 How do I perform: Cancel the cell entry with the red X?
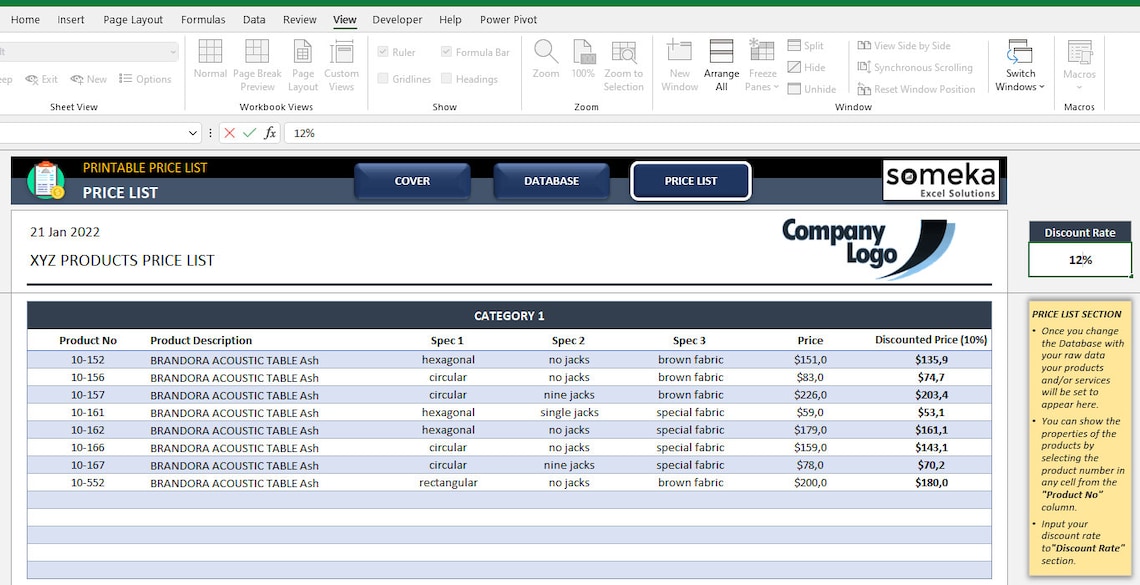228,132
